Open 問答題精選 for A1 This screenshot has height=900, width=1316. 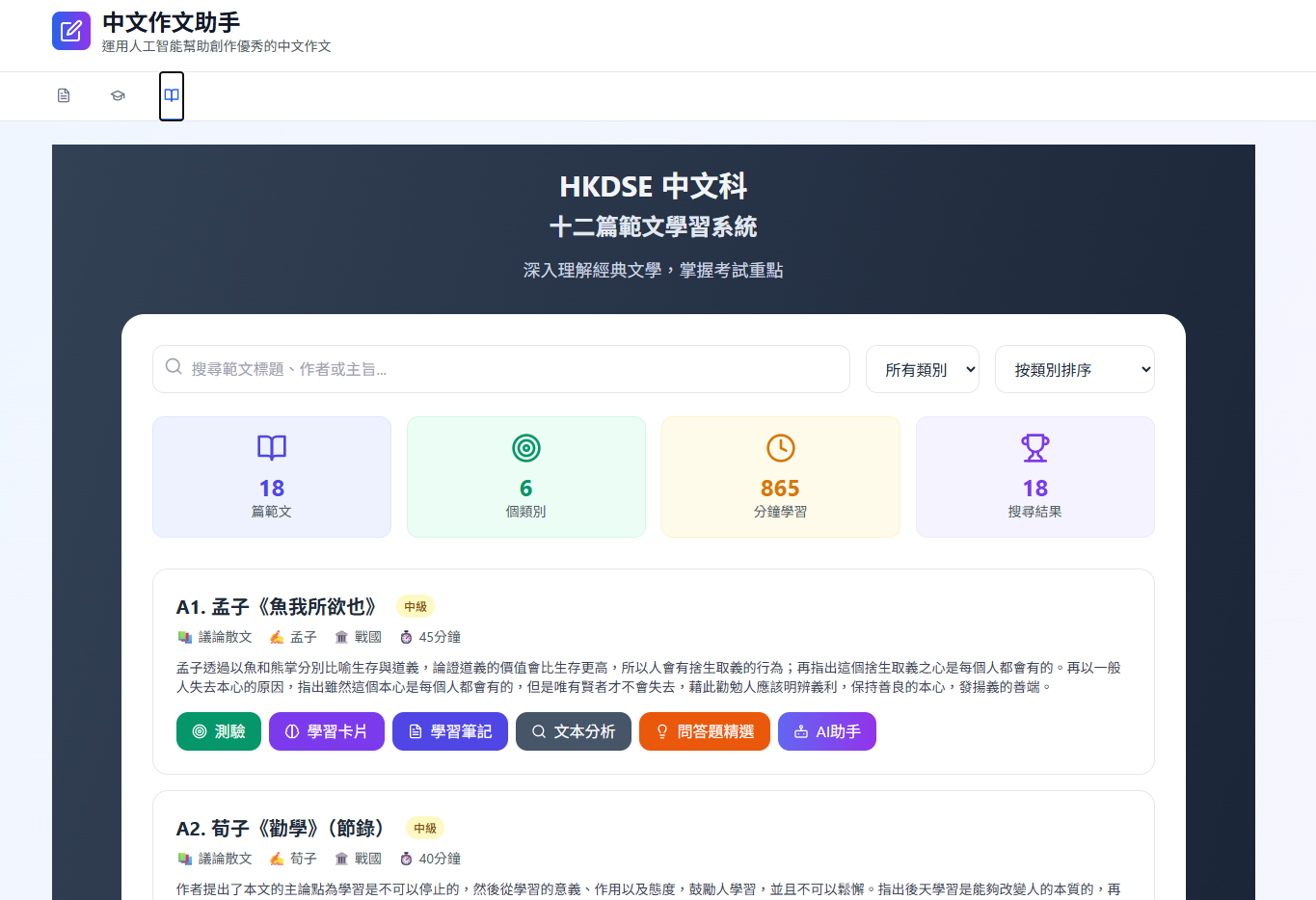click(x=705, y=731)
